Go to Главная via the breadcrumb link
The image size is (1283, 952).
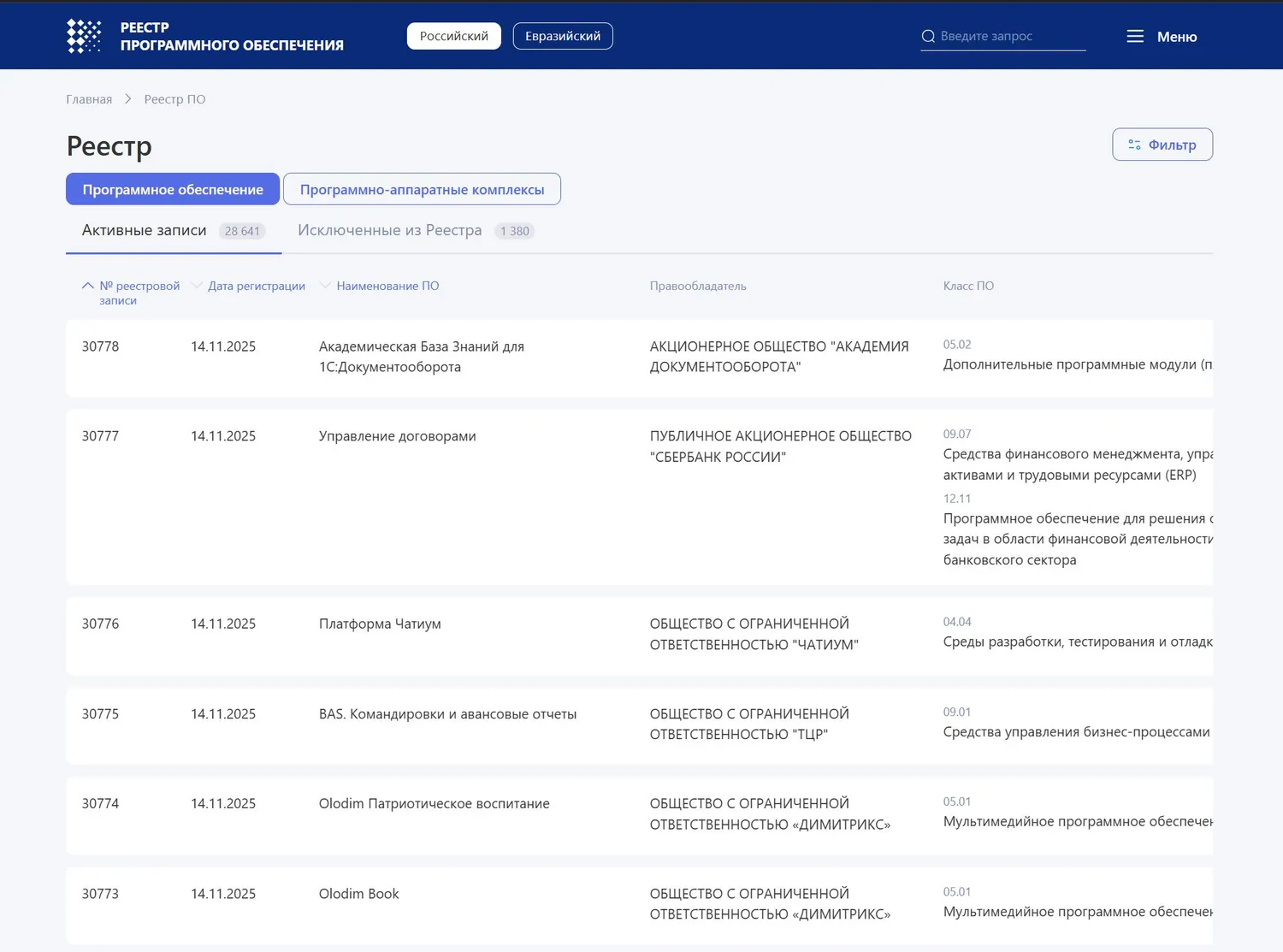coord(88,99)
